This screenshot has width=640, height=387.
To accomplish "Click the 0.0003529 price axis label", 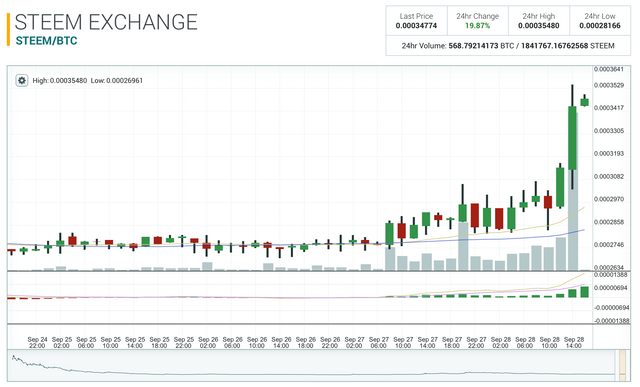I will coord(608,85).
